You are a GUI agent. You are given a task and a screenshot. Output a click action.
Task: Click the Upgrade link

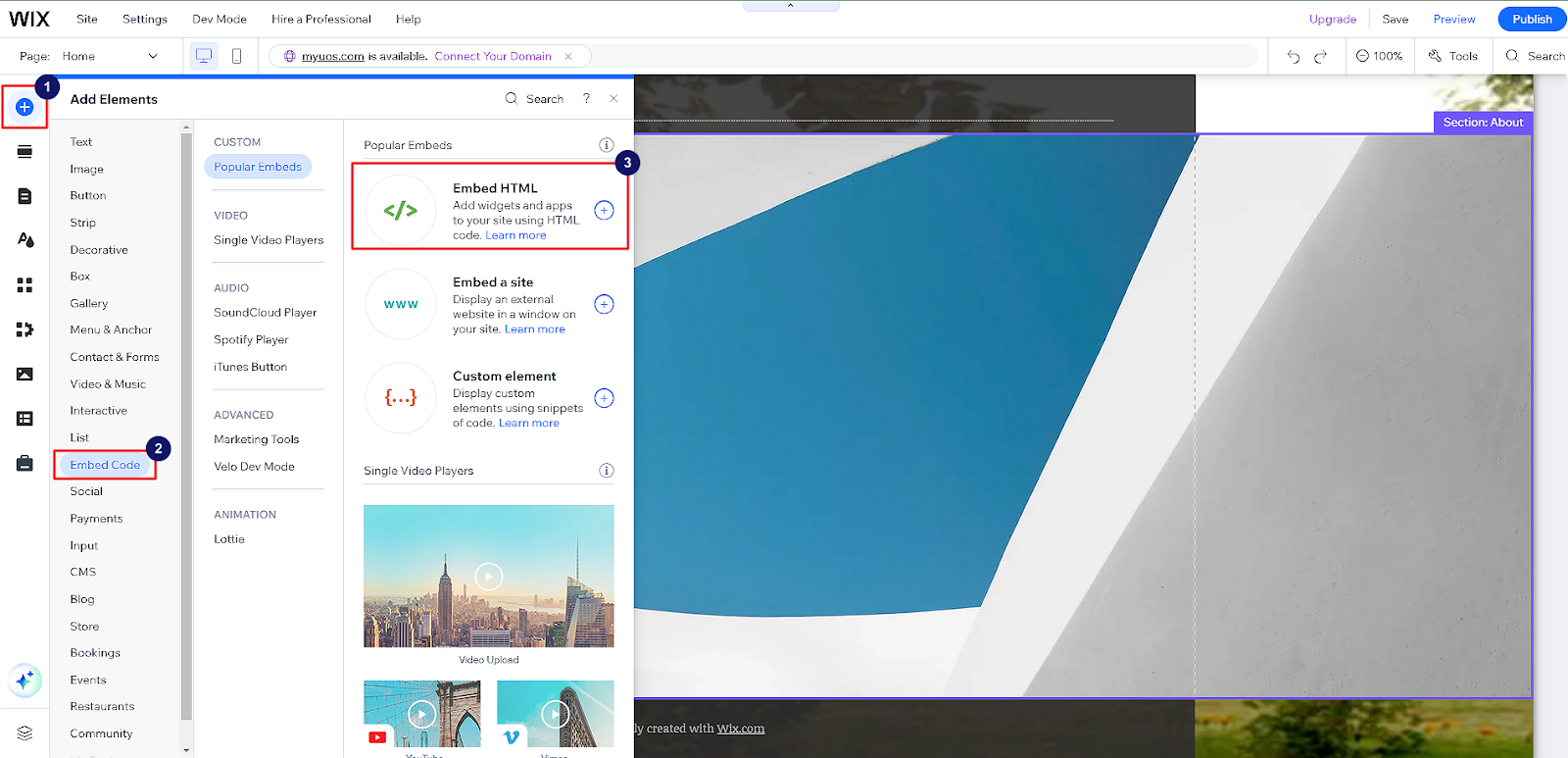coord(1333,19)
